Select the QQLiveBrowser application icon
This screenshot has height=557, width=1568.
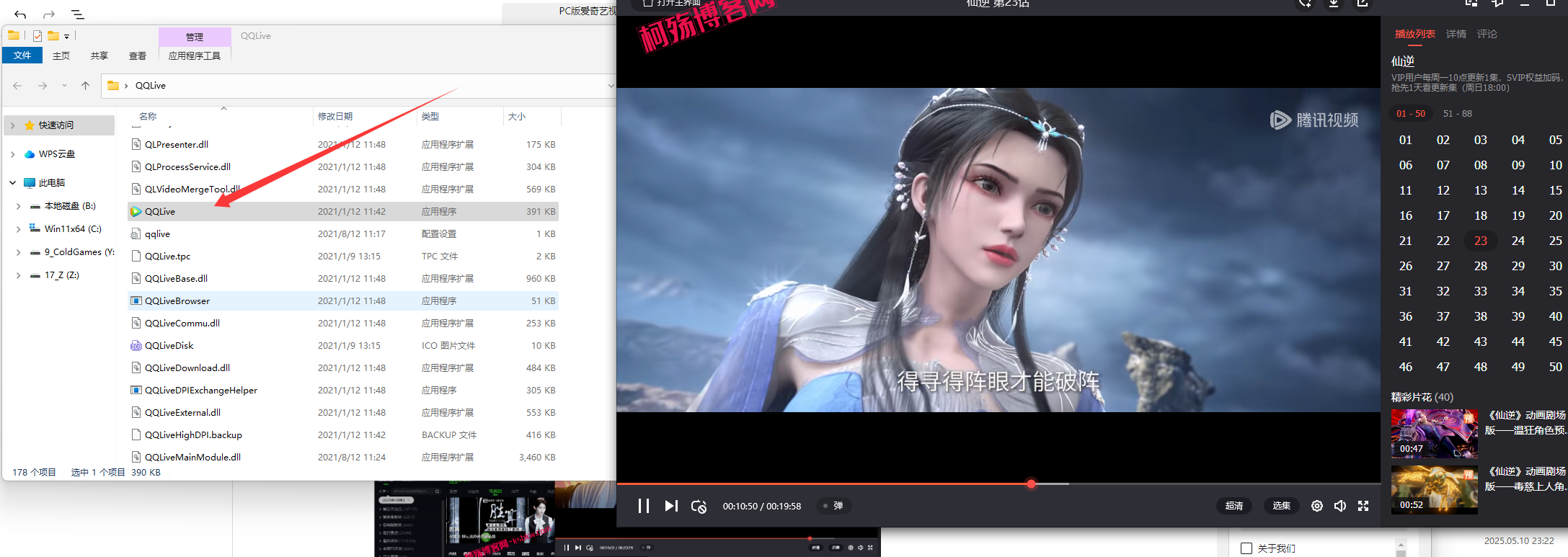click(136, 301)
